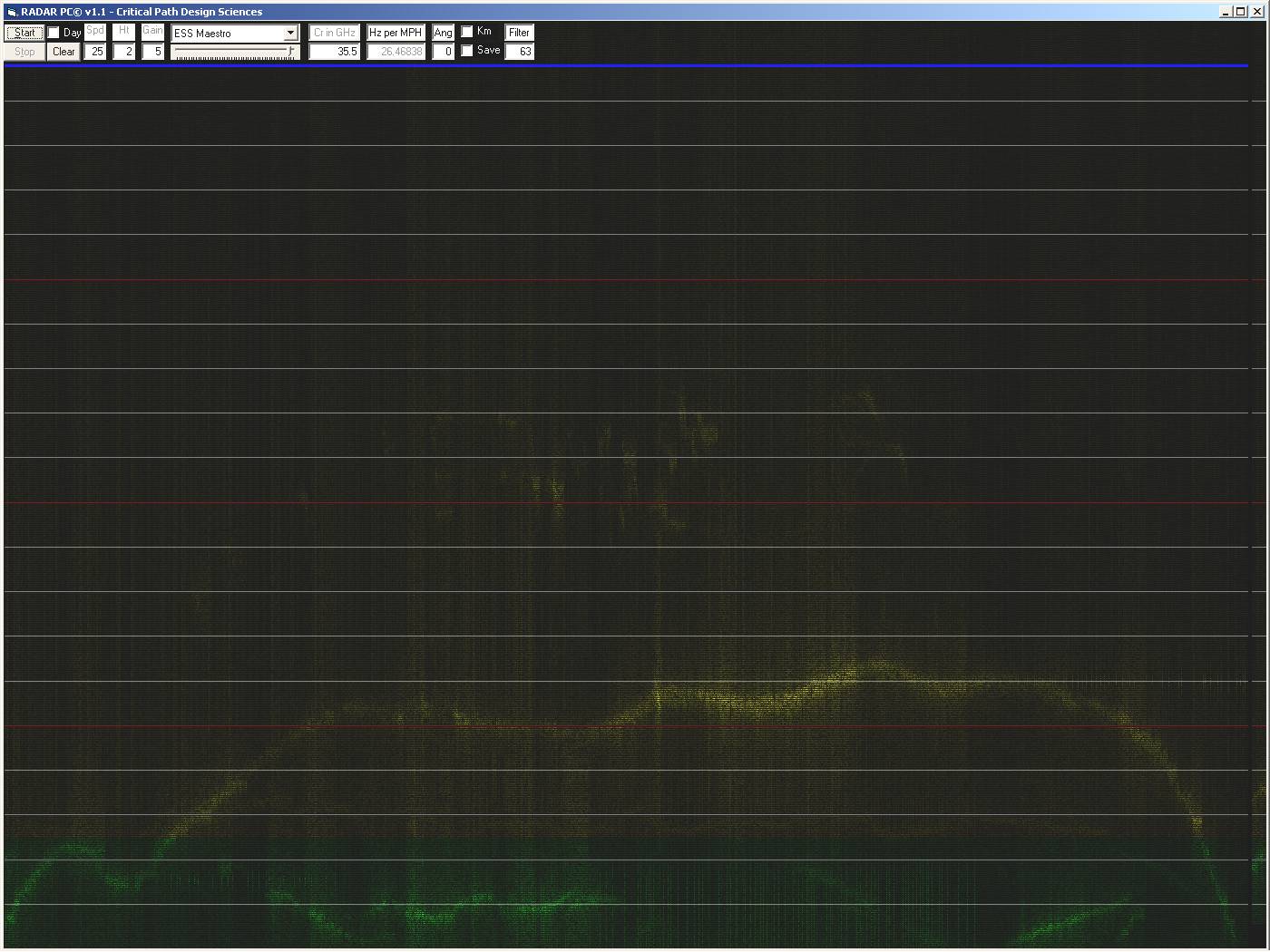
Task: Open the ESS Maestro dropdown
Action: pyautogui.click(x=290, y=33)
